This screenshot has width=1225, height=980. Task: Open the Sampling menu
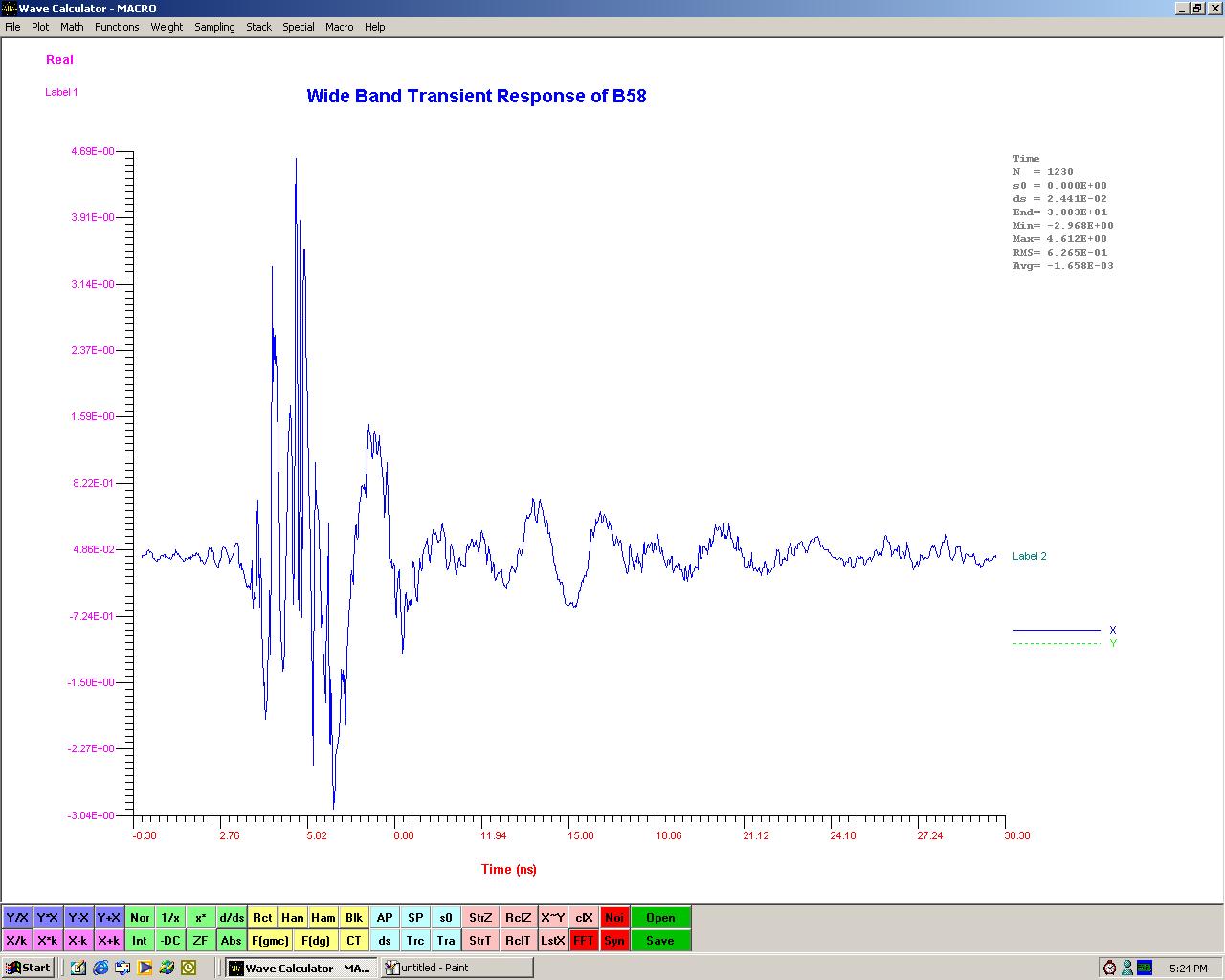click(x=214, y=27)
